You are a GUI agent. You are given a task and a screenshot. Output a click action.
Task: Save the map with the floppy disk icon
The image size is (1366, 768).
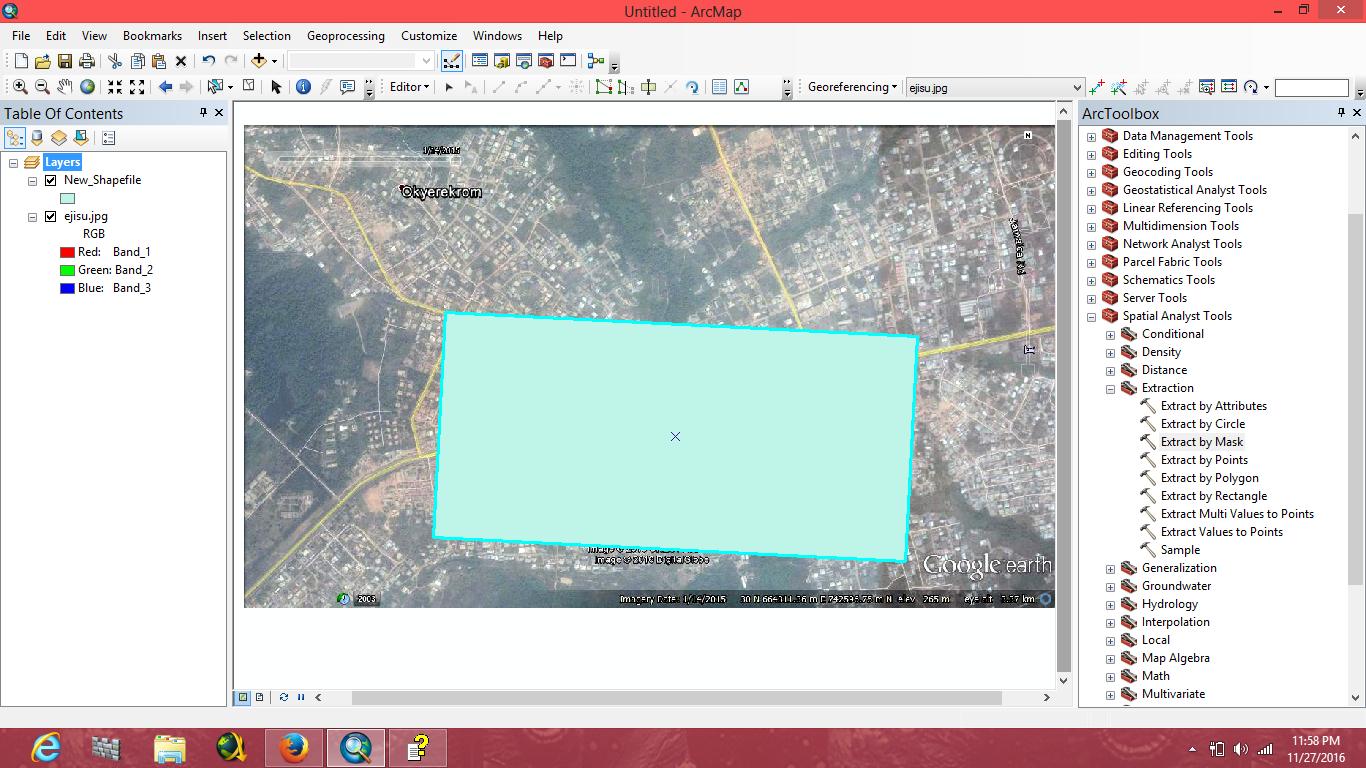point(65,61)
